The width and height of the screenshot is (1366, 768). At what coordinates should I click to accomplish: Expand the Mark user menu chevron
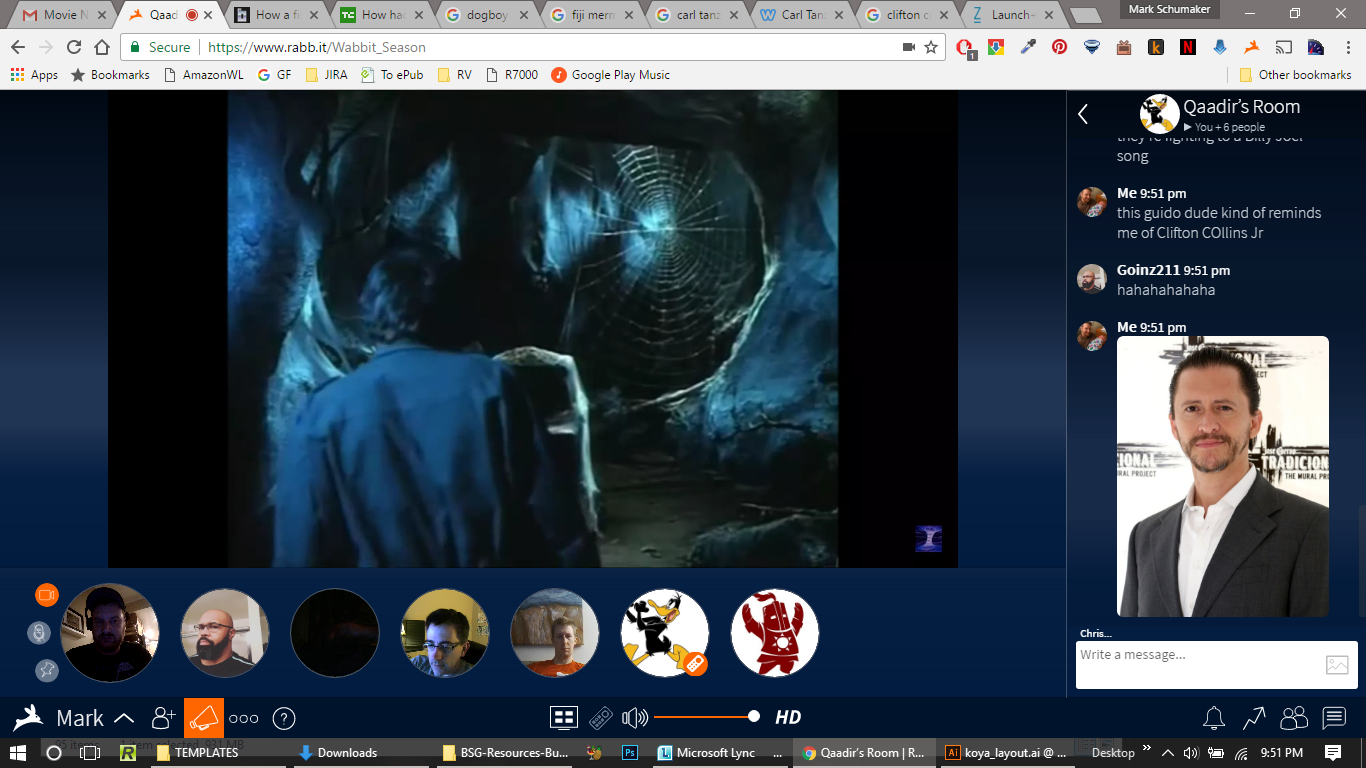point(124,718)
